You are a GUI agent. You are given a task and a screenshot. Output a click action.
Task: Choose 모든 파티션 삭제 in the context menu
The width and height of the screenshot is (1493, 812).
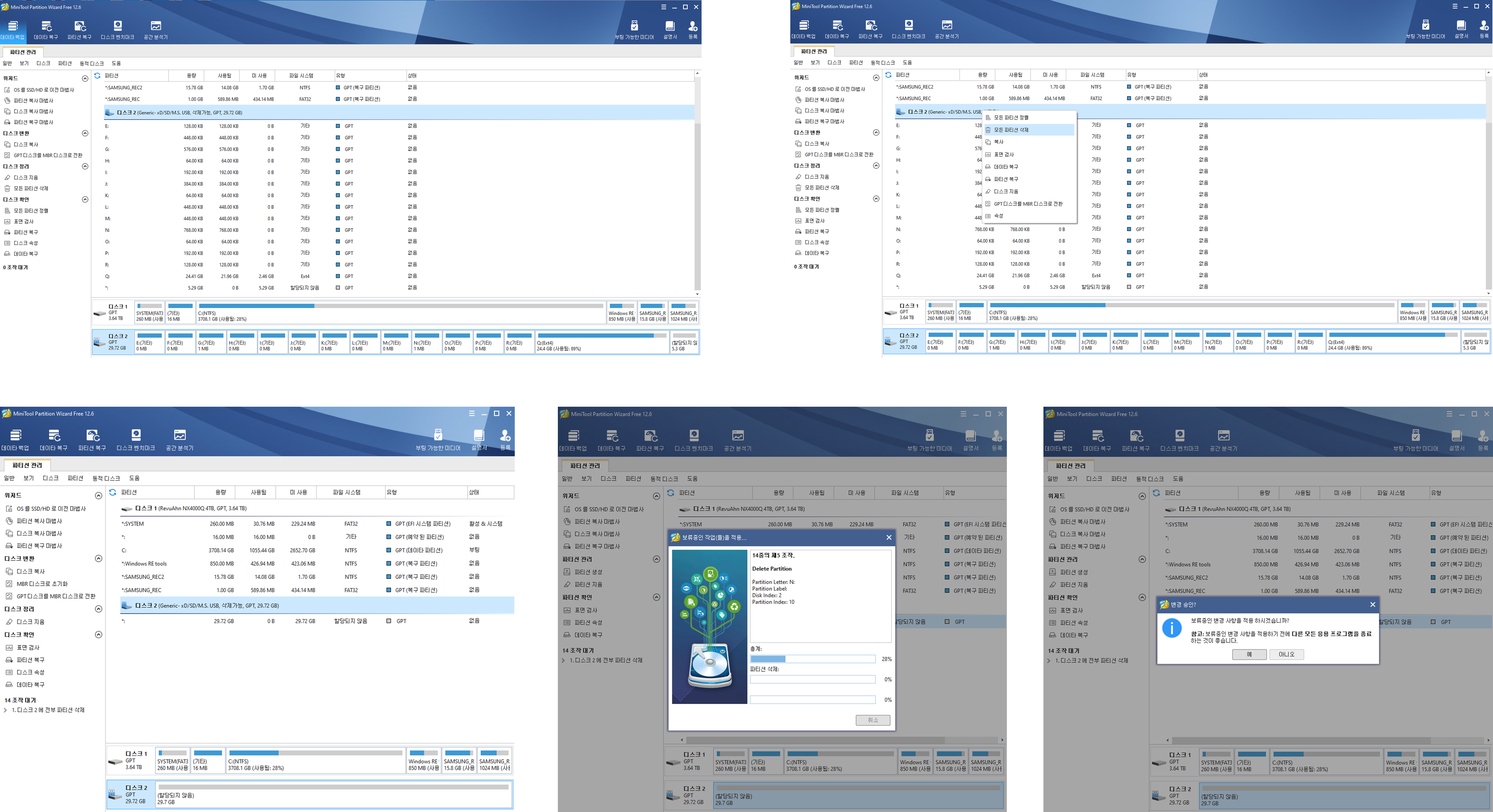click(x=1011, y=130)
